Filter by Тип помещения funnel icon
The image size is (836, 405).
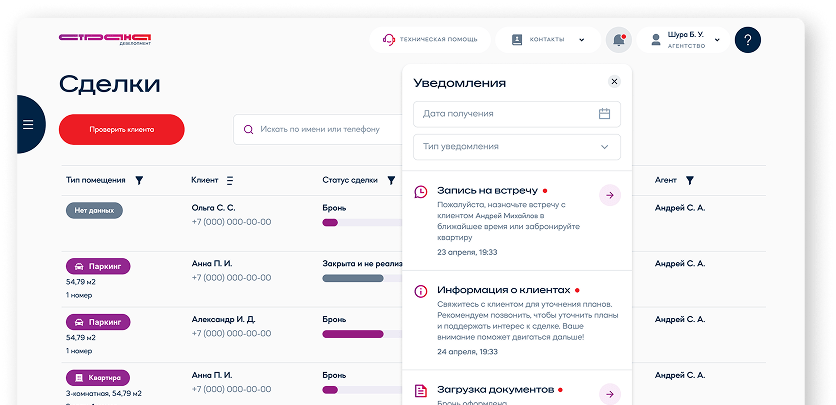[x=139, y=181]
